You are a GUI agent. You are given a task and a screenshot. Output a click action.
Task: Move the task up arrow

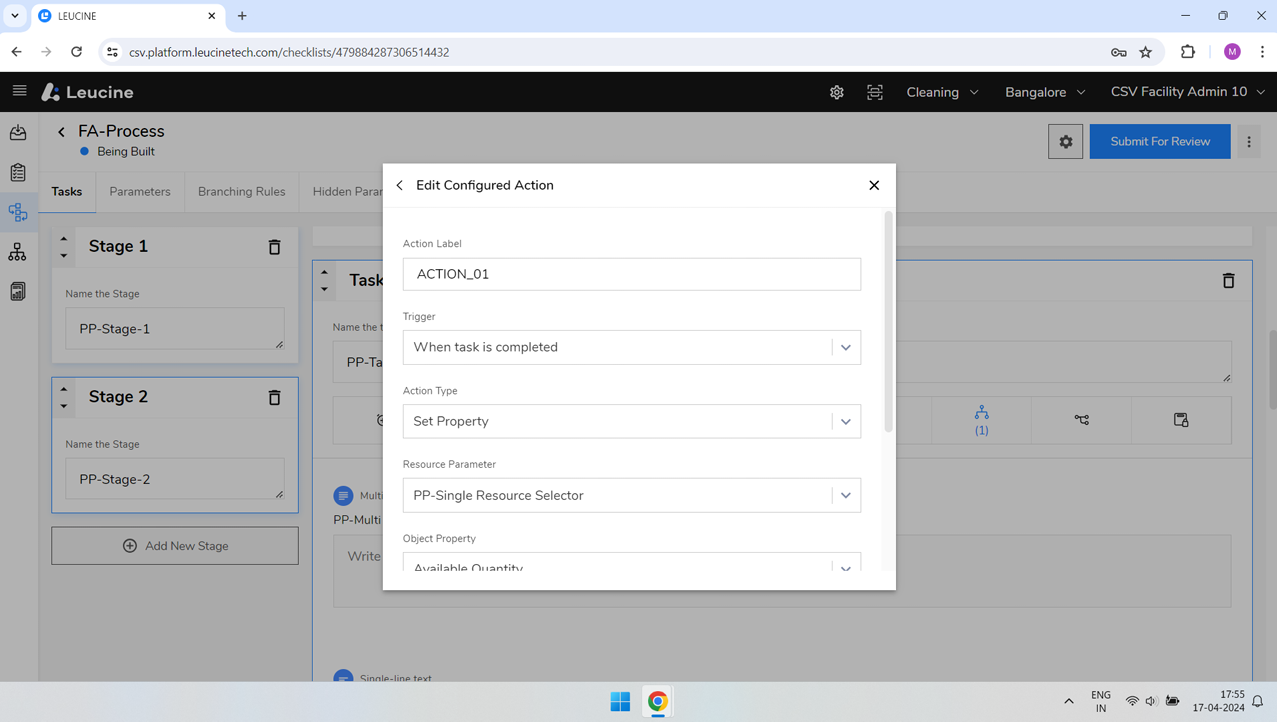[x=324, y=272]
